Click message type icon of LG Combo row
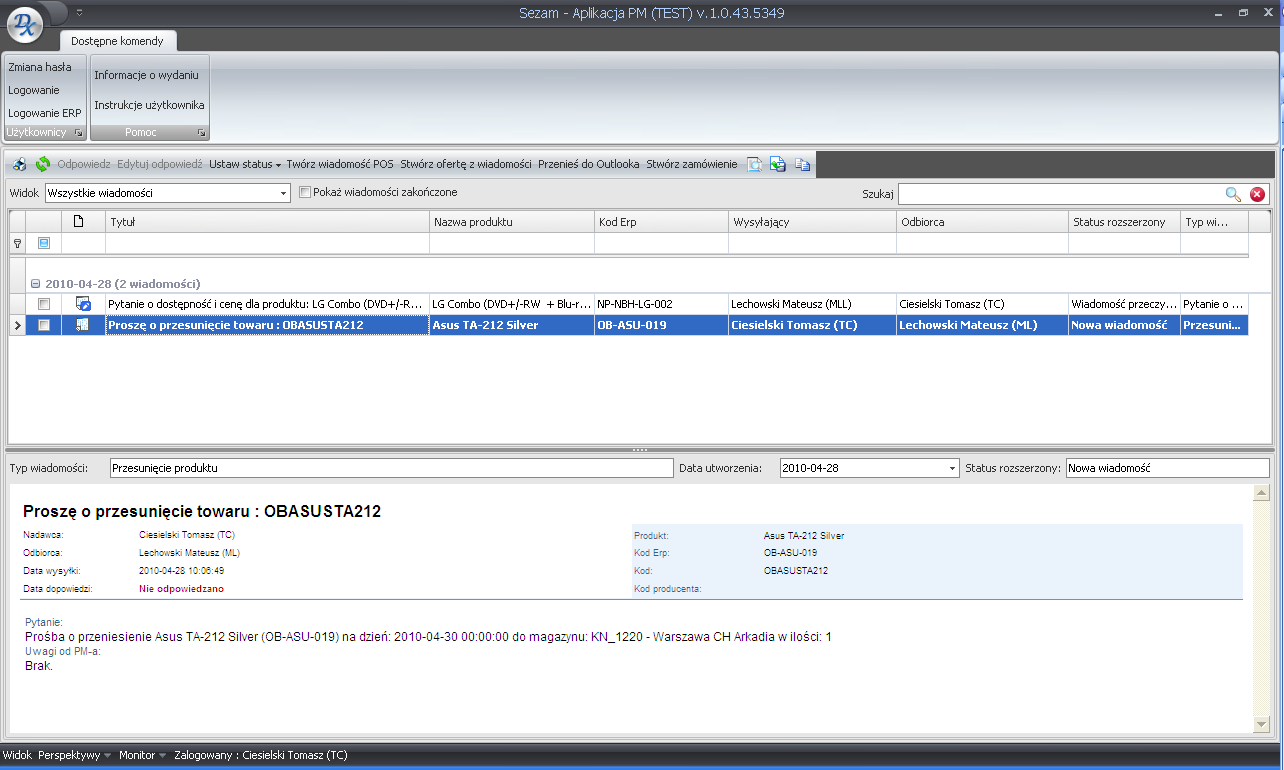This screenshot has width=1284, height=770. (83, 303)
